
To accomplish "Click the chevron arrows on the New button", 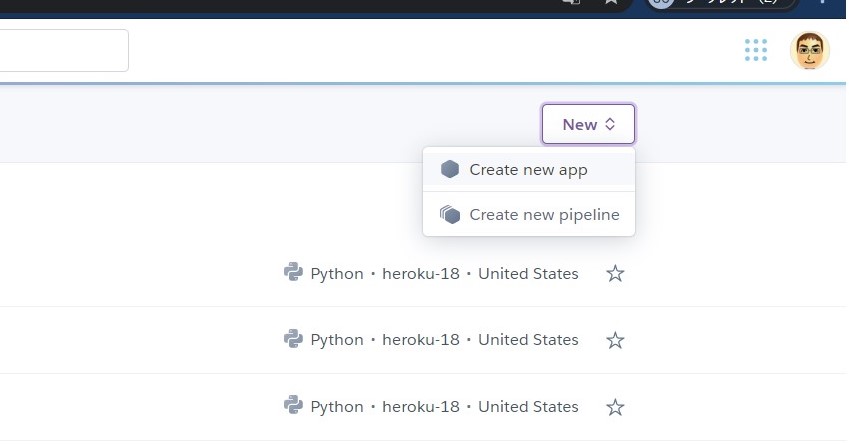I will click(x=610, y=125).
